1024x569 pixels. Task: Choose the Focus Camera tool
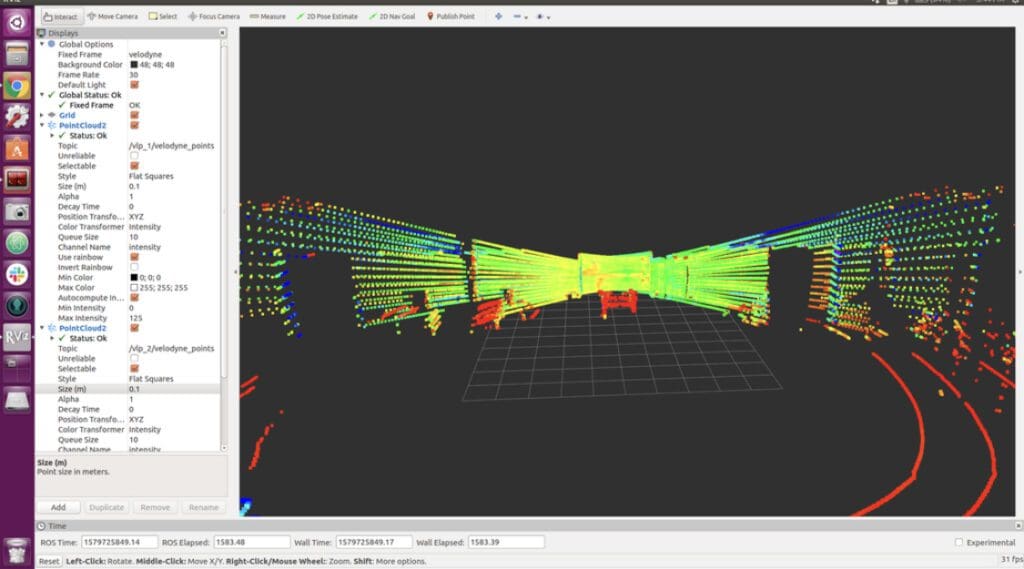[x=215, y=16]
